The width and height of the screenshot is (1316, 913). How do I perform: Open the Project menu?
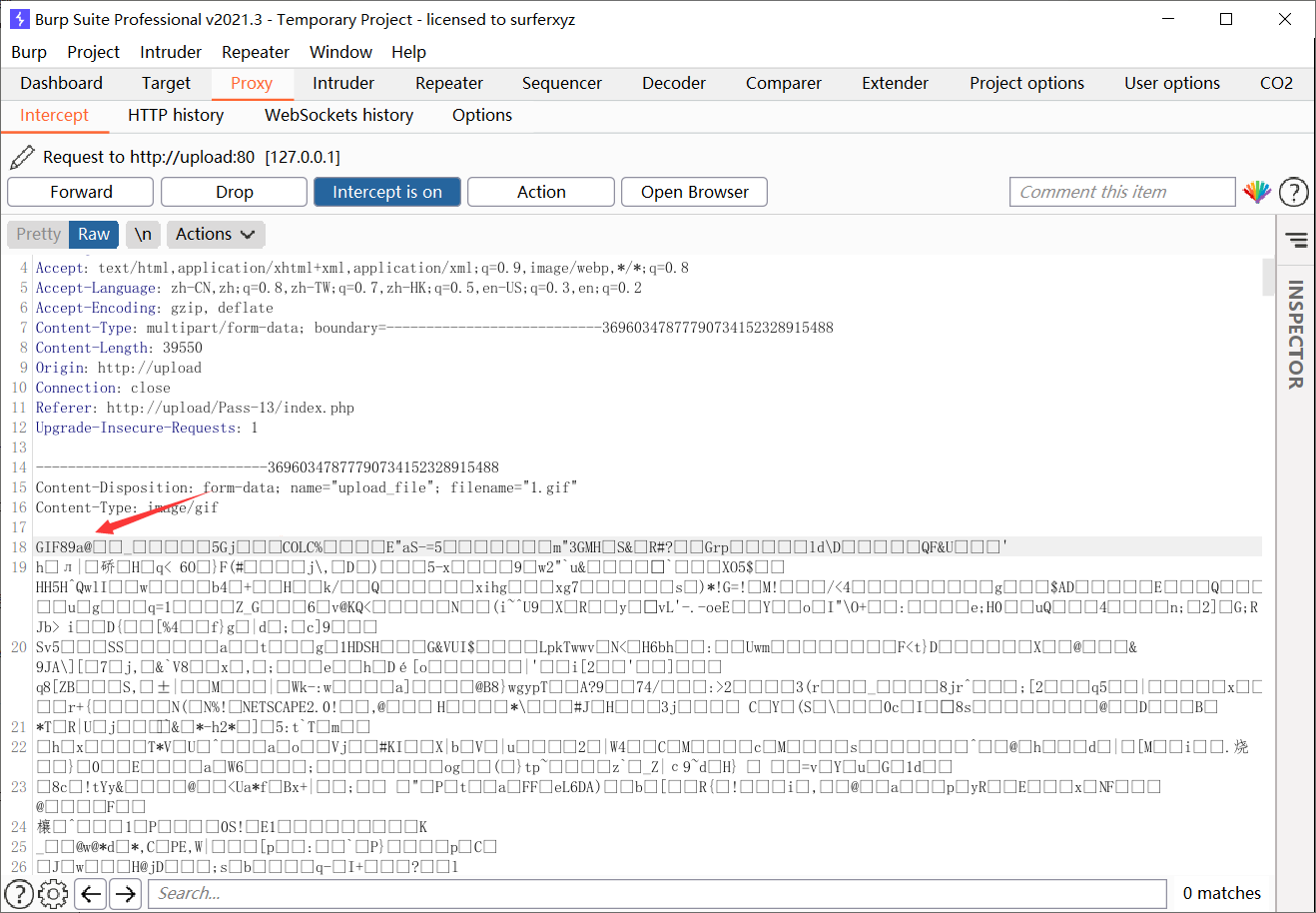point(93,52)
